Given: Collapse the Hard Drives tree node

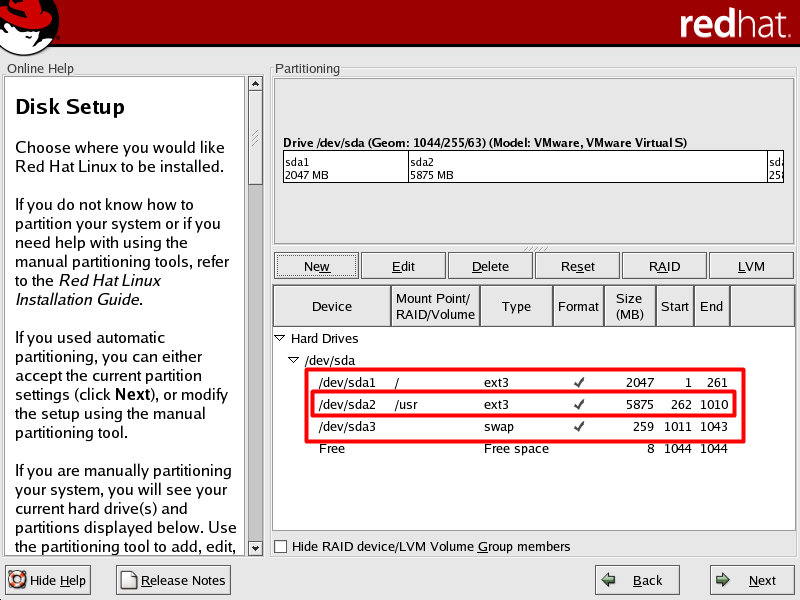Looking at the screenshot, I should point(280,338).
